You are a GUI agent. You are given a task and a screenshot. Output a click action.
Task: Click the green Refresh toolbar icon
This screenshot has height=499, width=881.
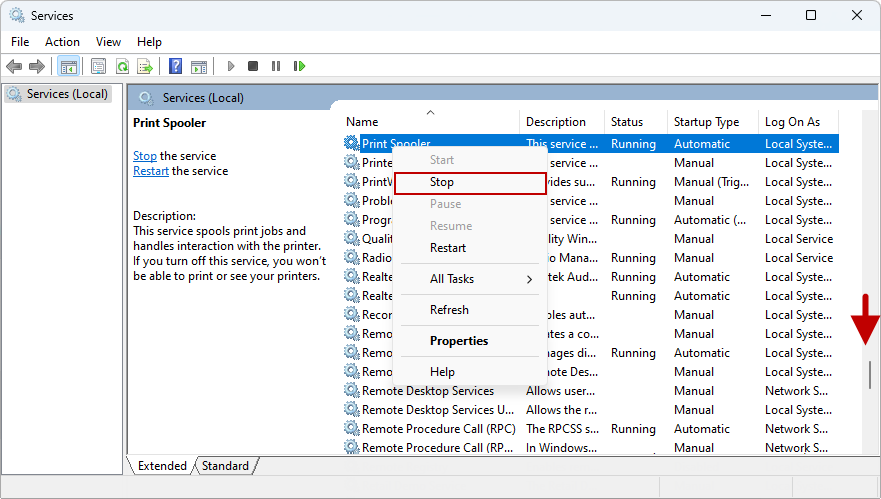(122, 66)
